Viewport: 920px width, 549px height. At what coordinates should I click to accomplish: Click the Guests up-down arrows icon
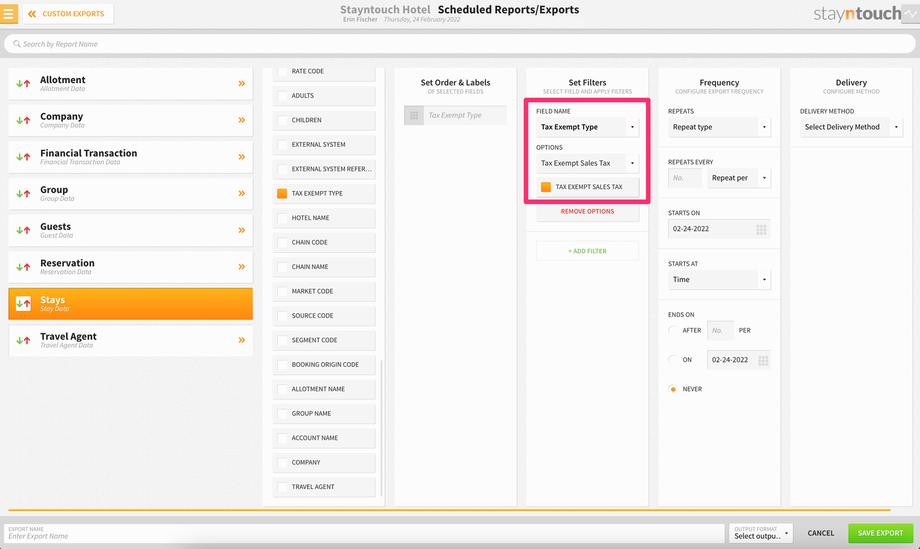click(x=23, y=231)
